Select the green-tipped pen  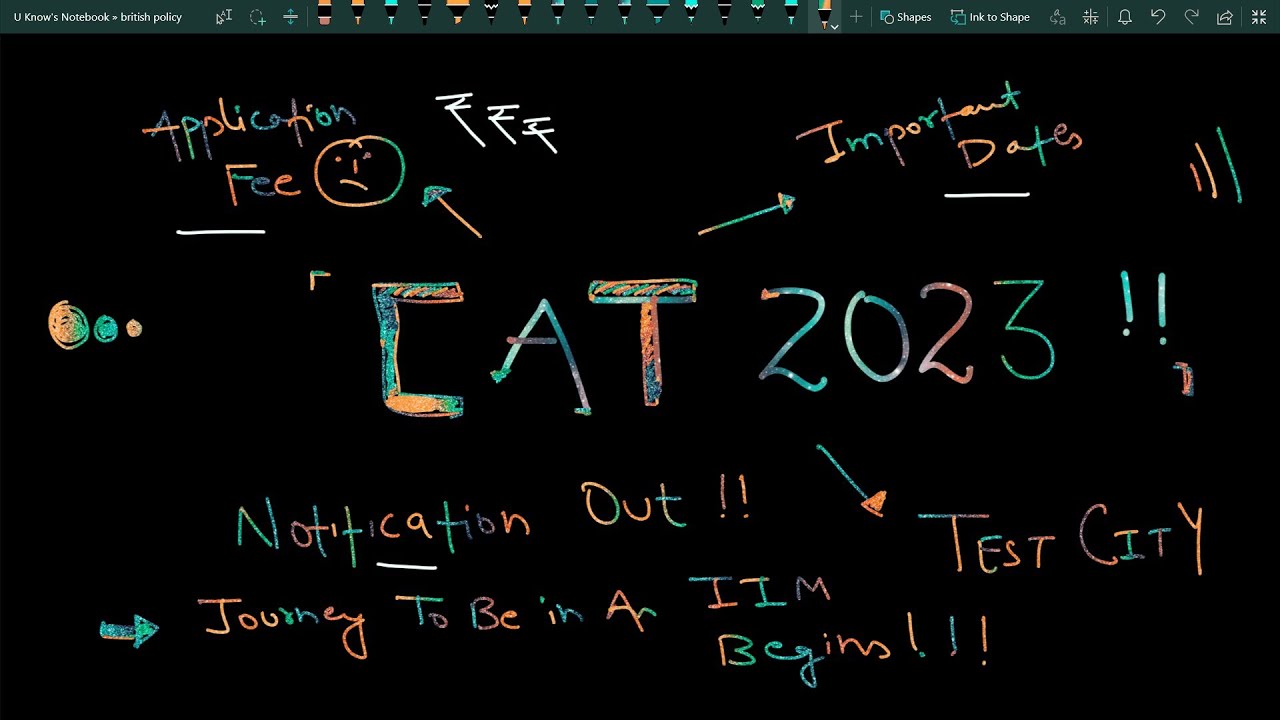point(757,13)
